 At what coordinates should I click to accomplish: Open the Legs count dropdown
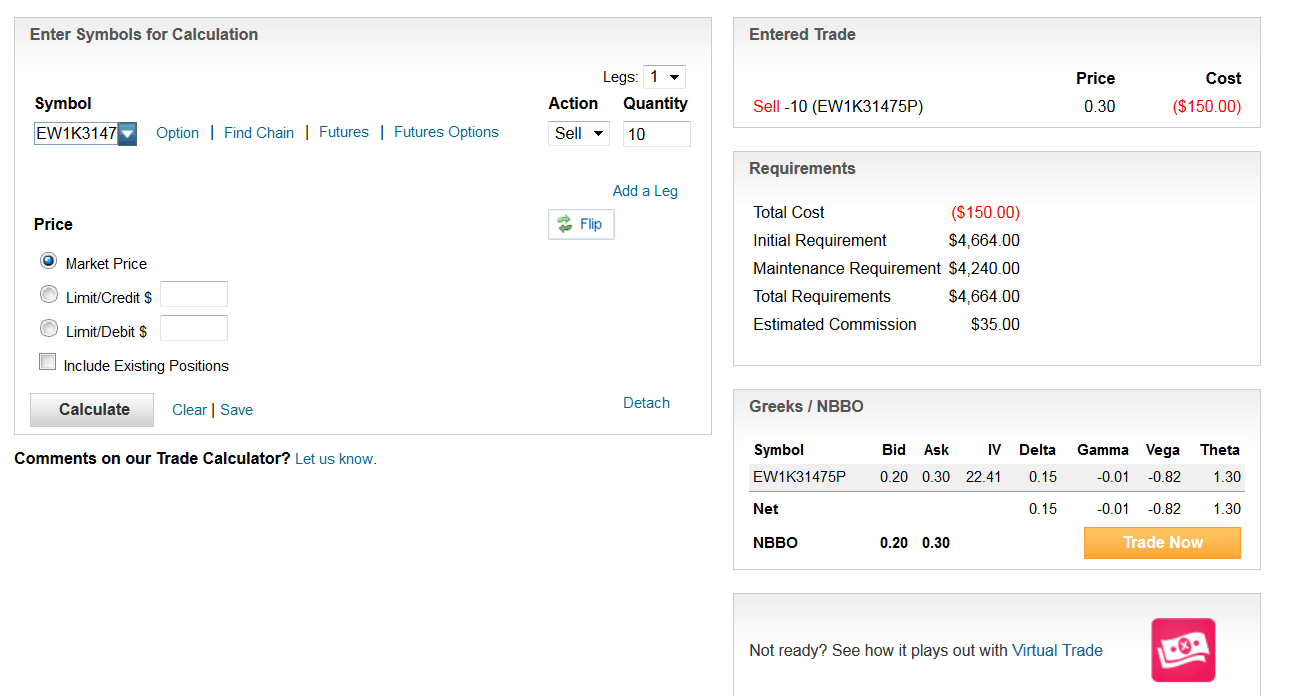[664, 77]
